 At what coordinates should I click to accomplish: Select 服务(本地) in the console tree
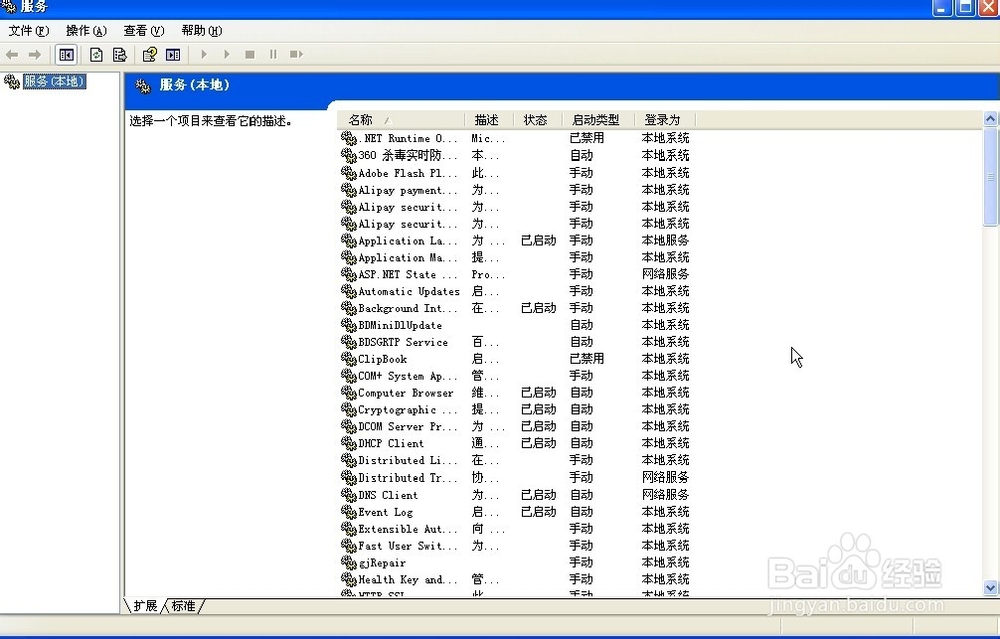[54, 81]
